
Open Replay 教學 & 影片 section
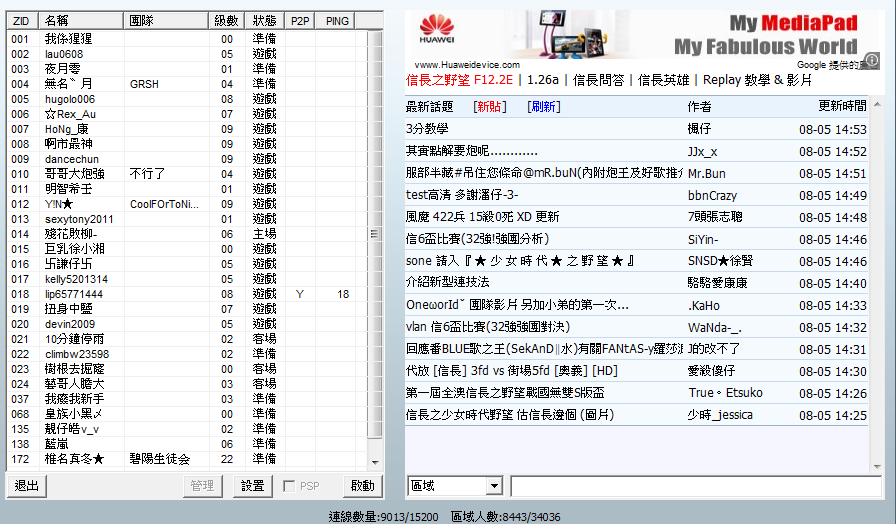[x=757, y=80]
